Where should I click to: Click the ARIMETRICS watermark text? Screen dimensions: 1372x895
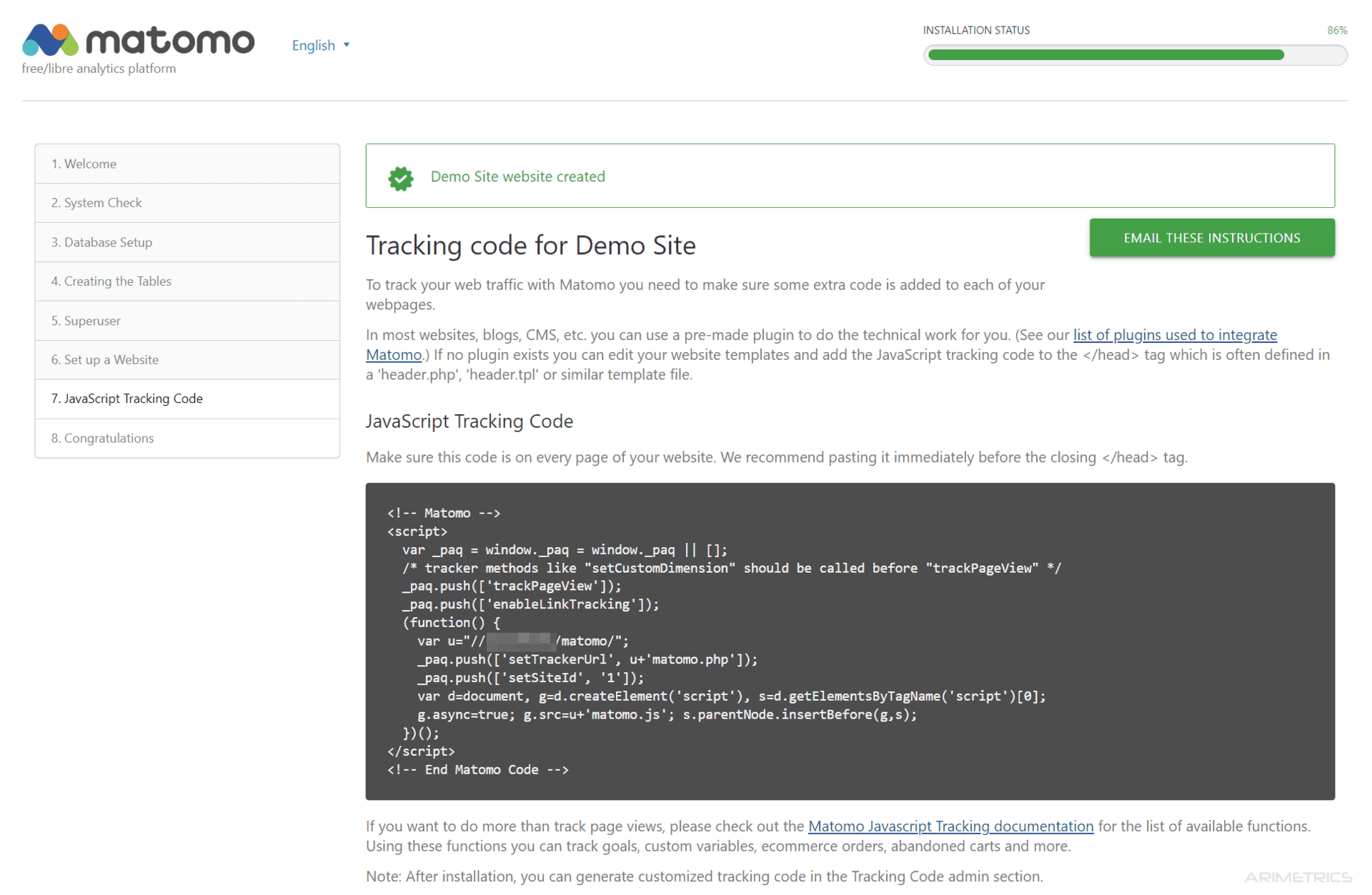pyautogui.click(x=1297, y=876)
